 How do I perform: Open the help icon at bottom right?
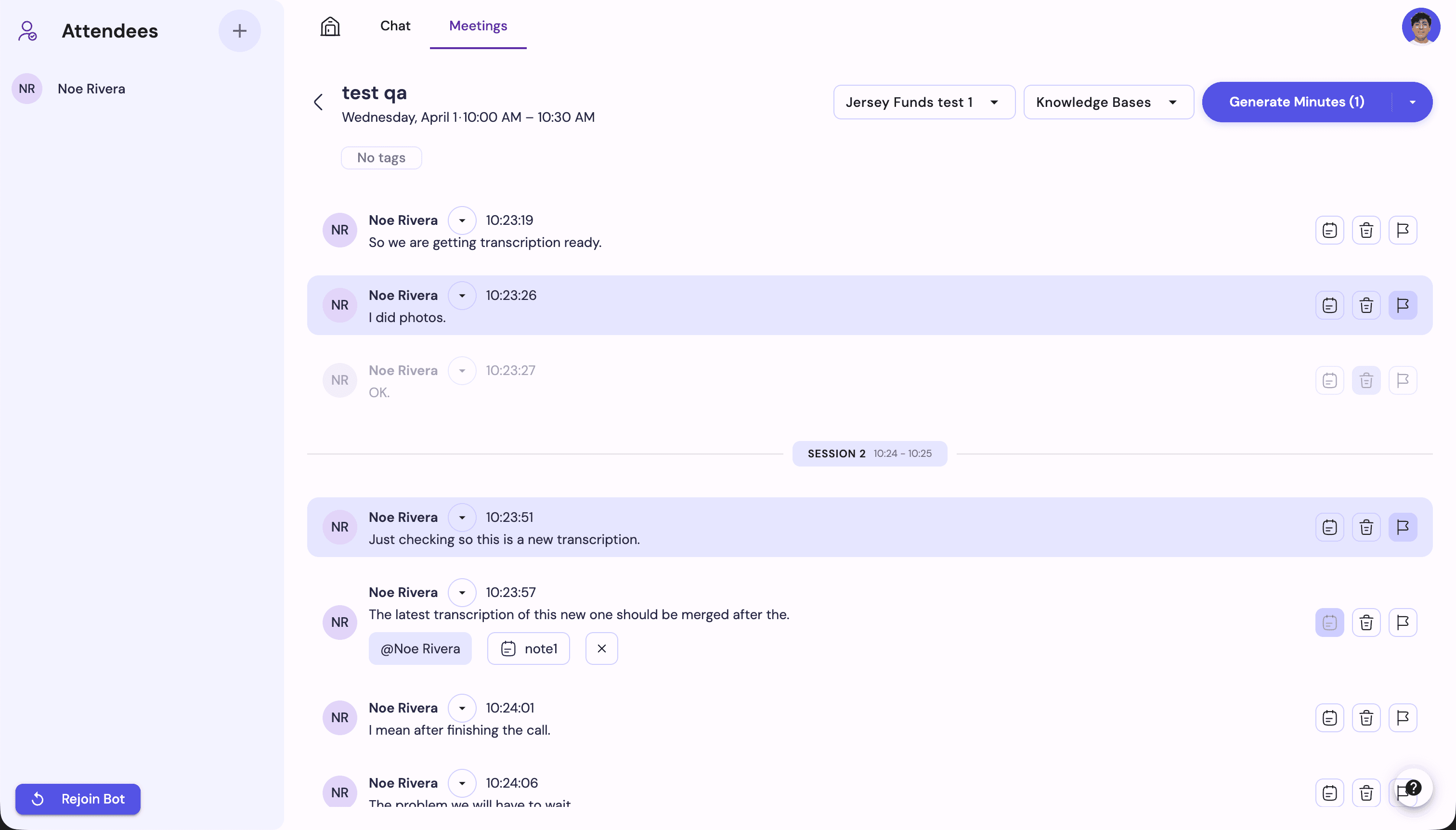point(1415,787)
